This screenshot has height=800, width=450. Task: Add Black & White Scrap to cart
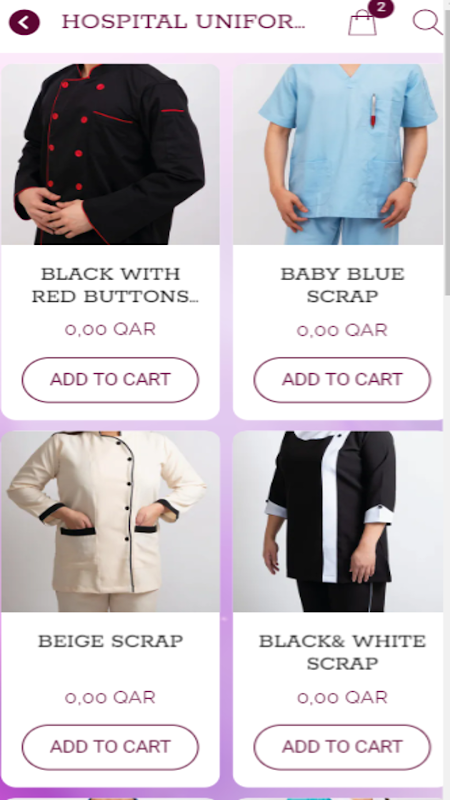[x=342, y=747]
